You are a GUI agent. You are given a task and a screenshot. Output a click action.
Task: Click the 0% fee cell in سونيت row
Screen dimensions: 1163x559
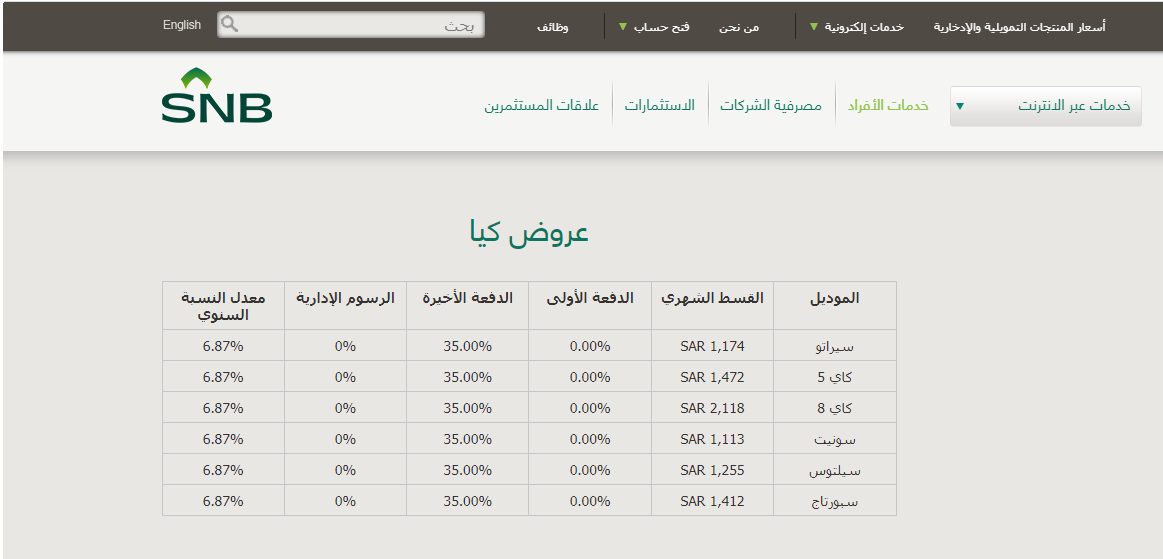coord(346,440)
